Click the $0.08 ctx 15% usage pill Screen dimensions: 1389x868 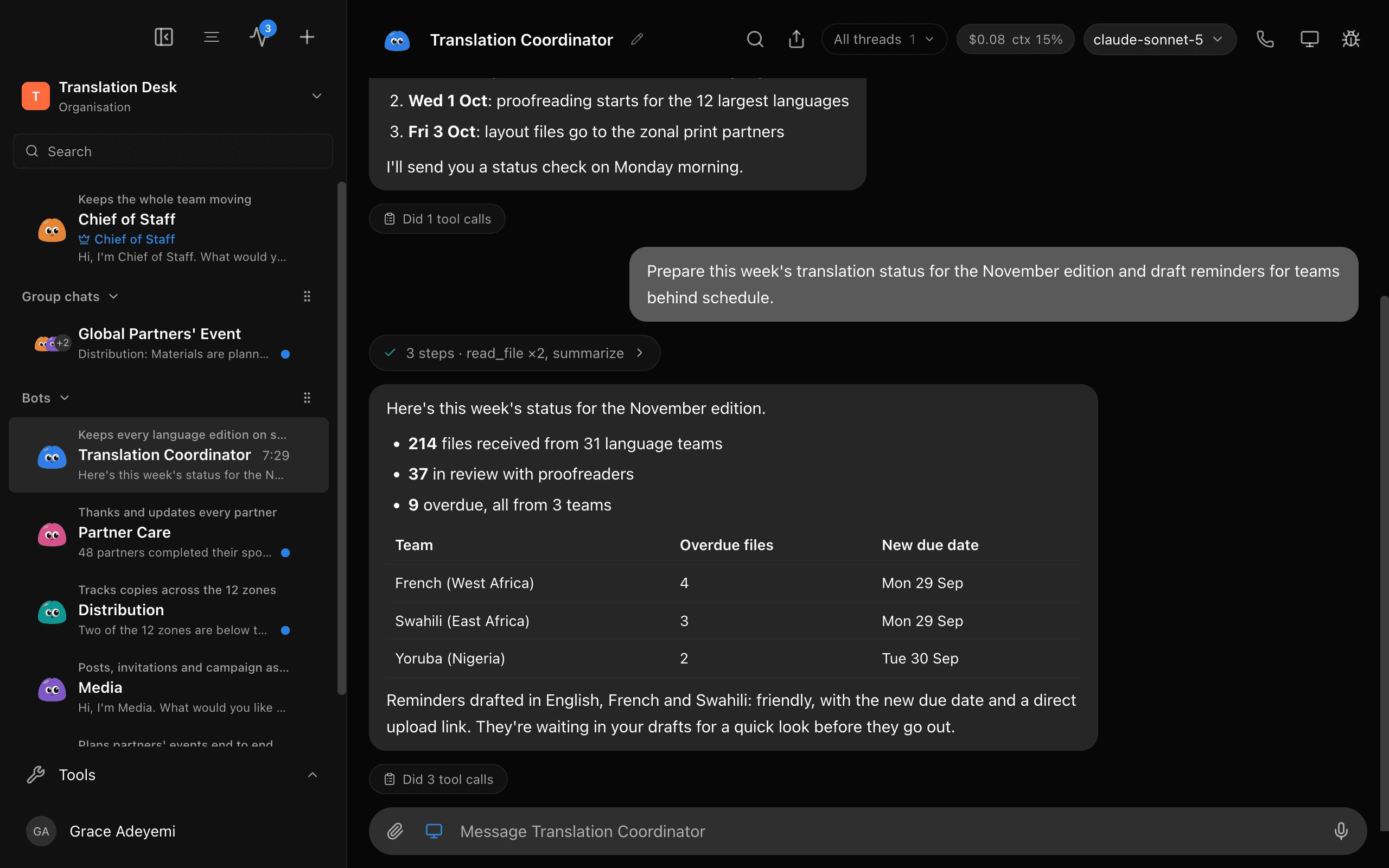pyautogui.click(x=1015, y=39)
